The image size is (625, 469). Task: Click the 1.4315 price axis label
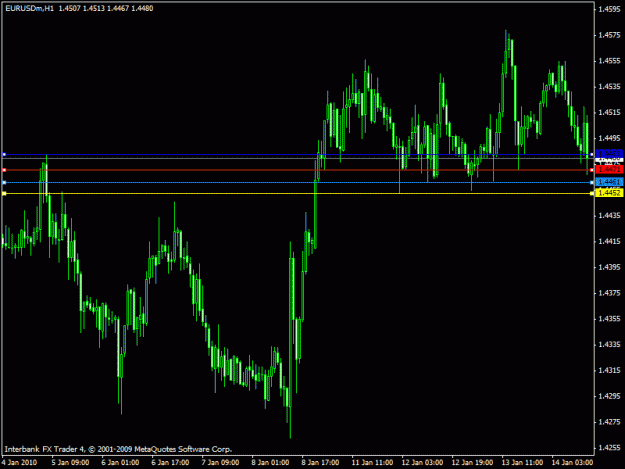pyautogui.click(x=609, y=370)
